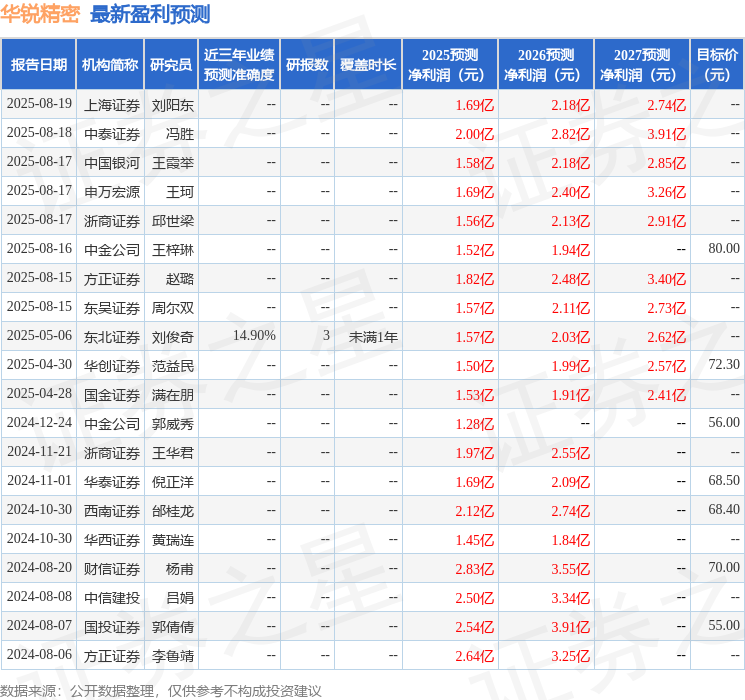Select the 2026预测净利润 column header
Viewport: 745px width, 700px height.
546,65
